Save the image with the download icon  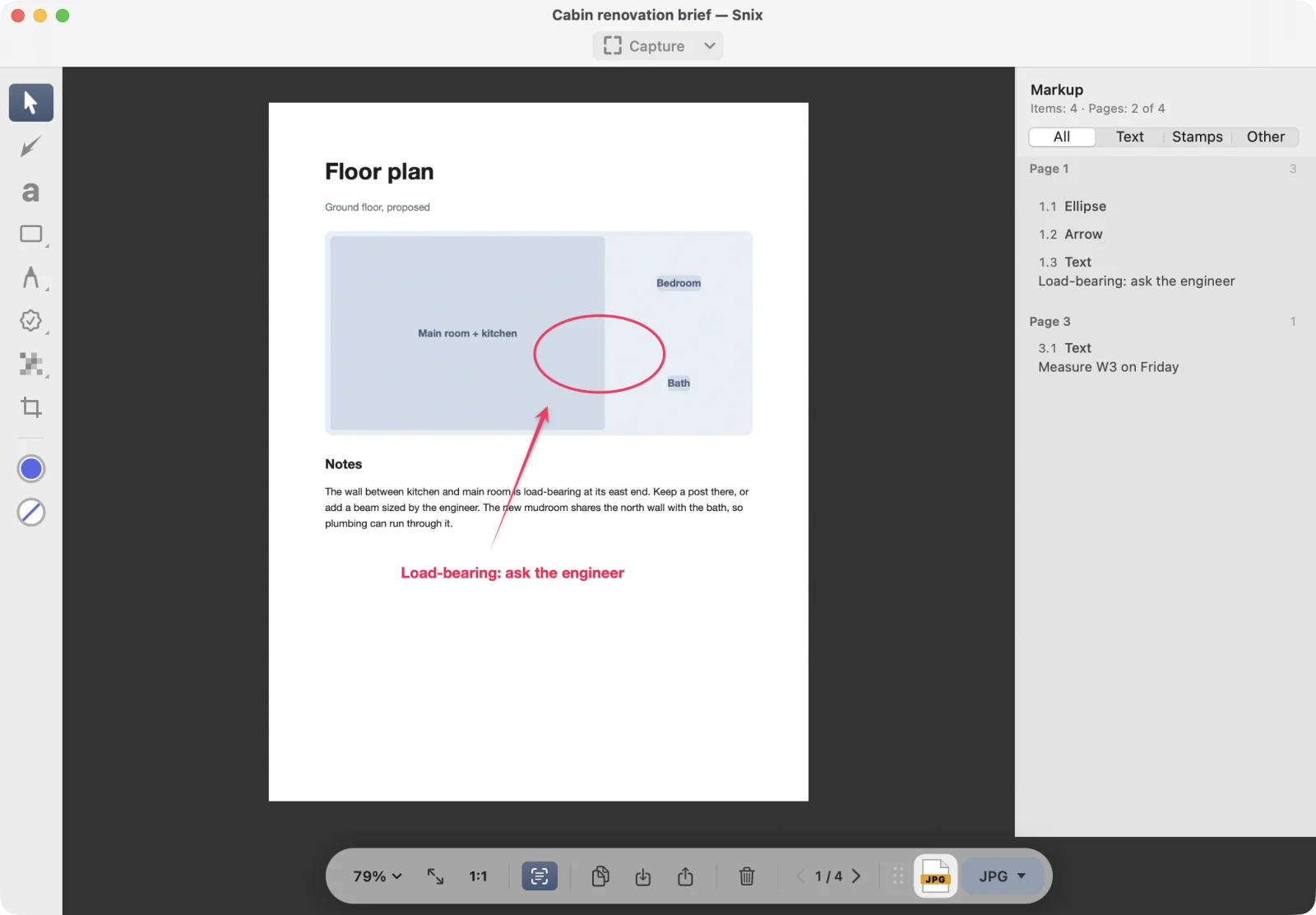(643, 876)
